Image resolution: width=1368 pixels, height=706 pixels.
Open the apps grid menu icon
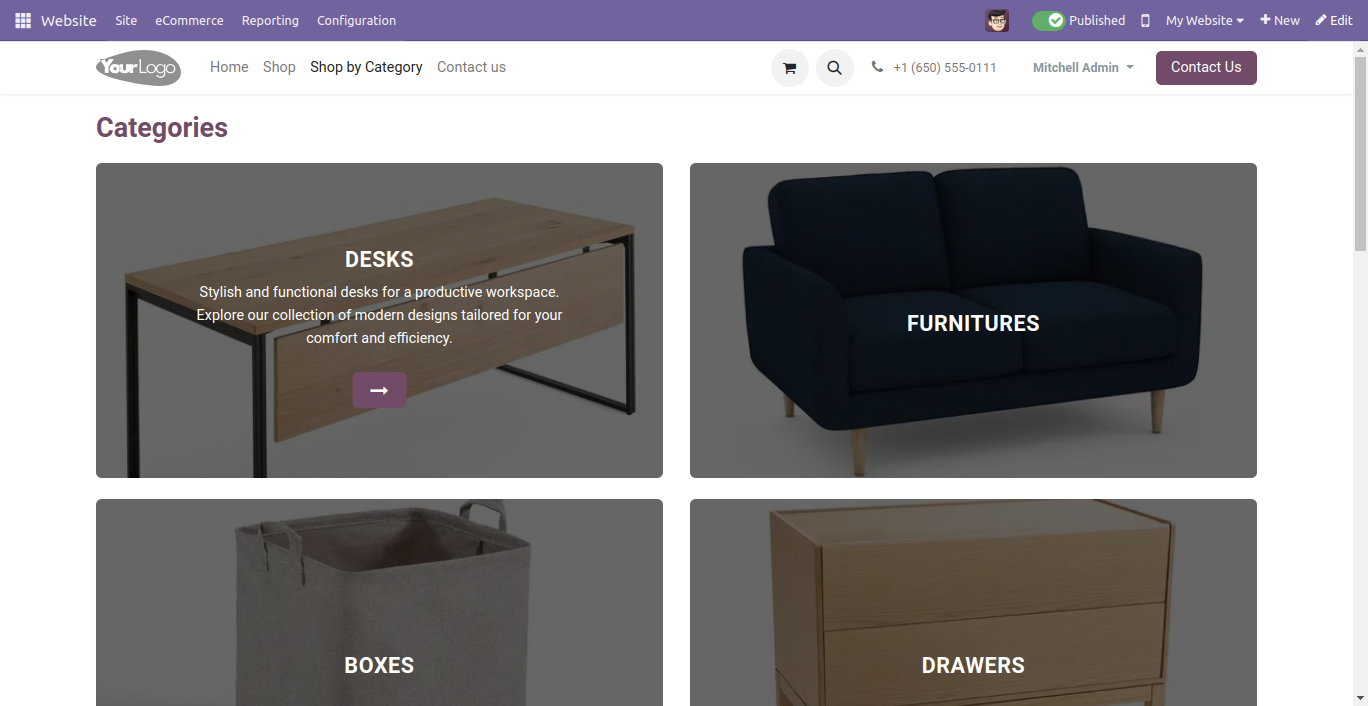tap(23, 20)
